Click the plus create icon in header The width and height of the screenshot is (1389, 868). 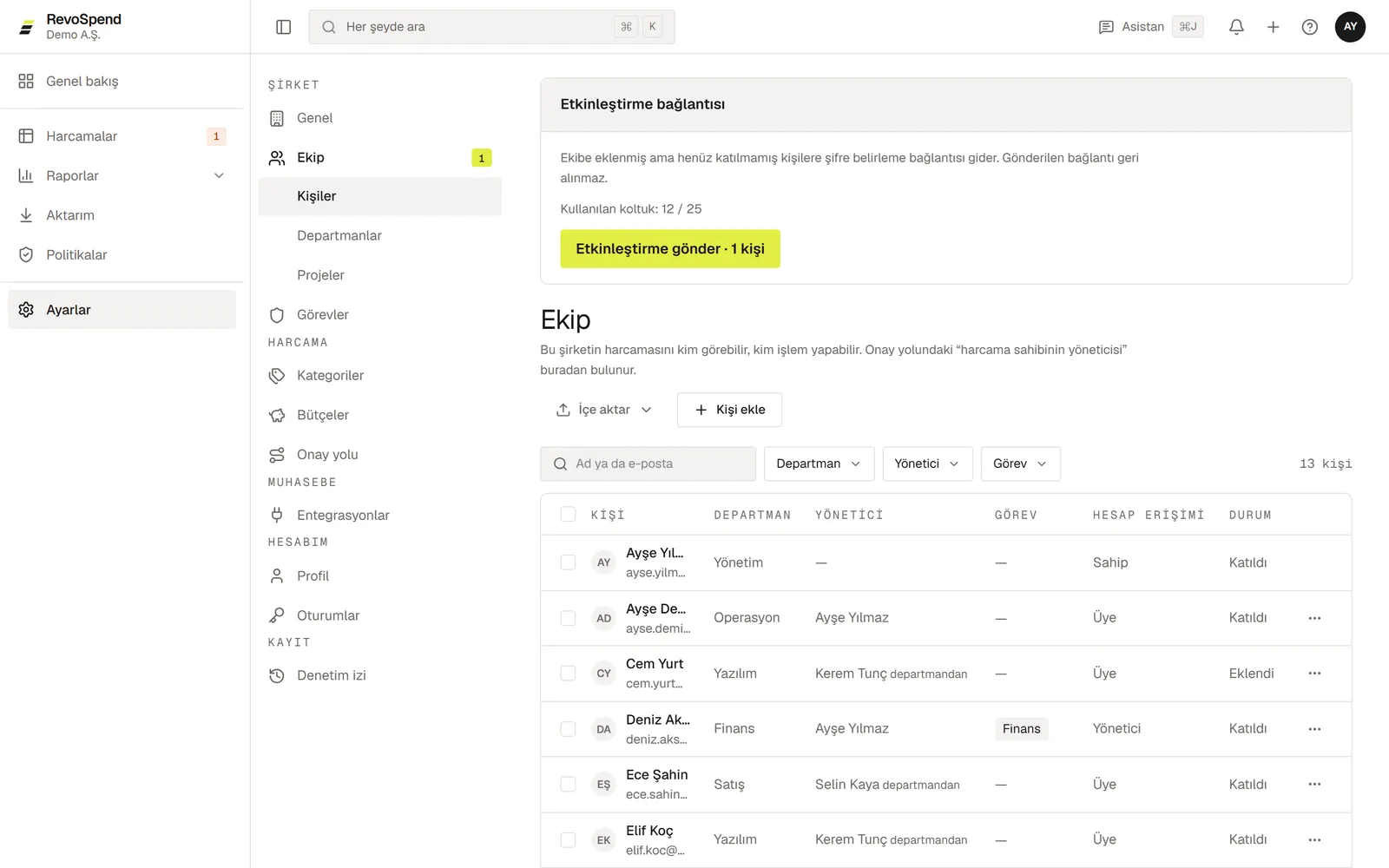tap(1273, 27)
